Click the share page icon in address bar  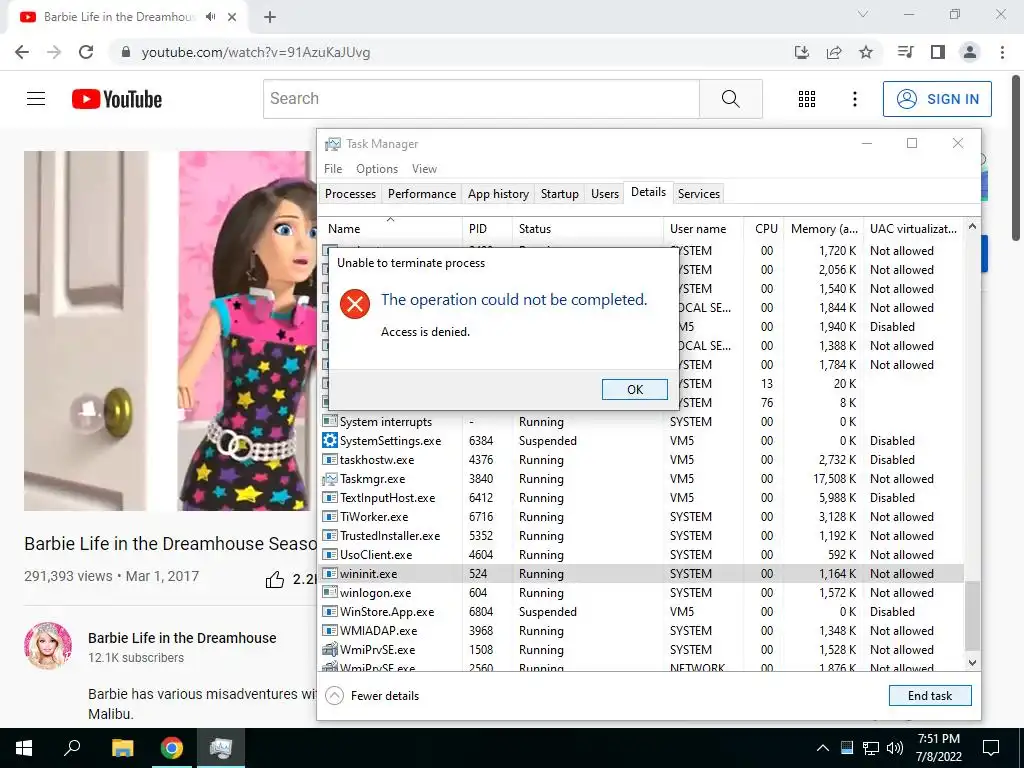point(834,52)
